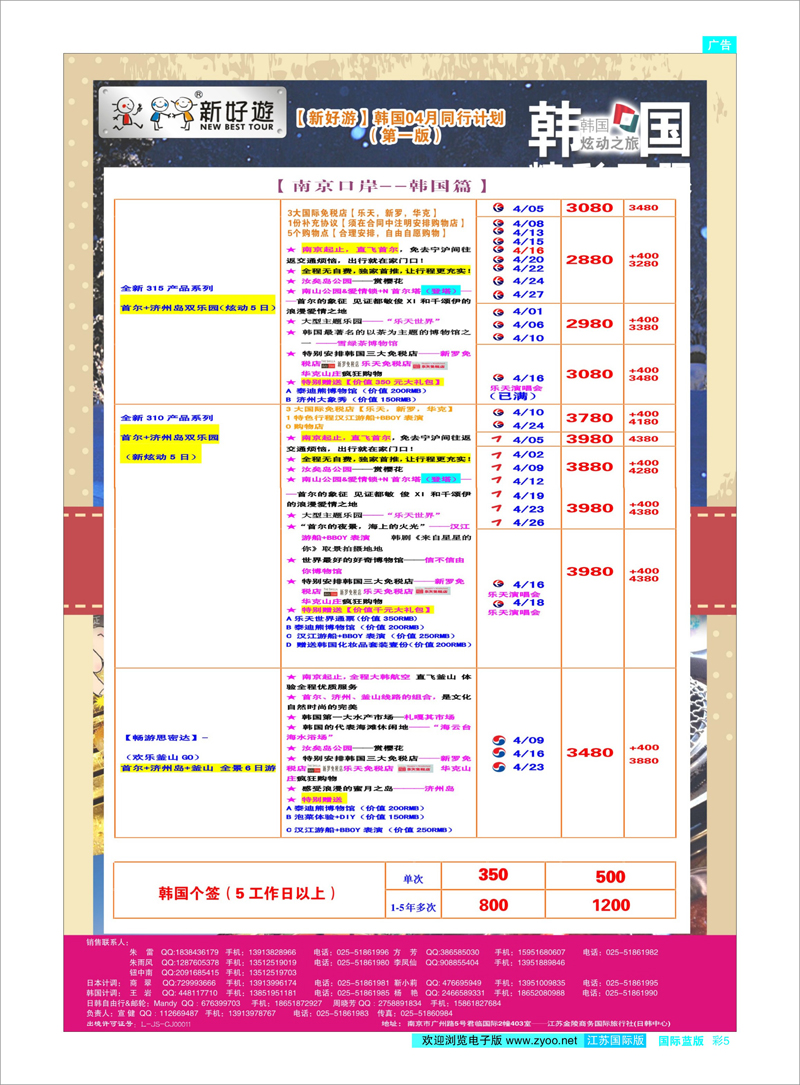
Task: Click the text 济州大象秀（价值150RMB）
Action: [x=356, y=399]
